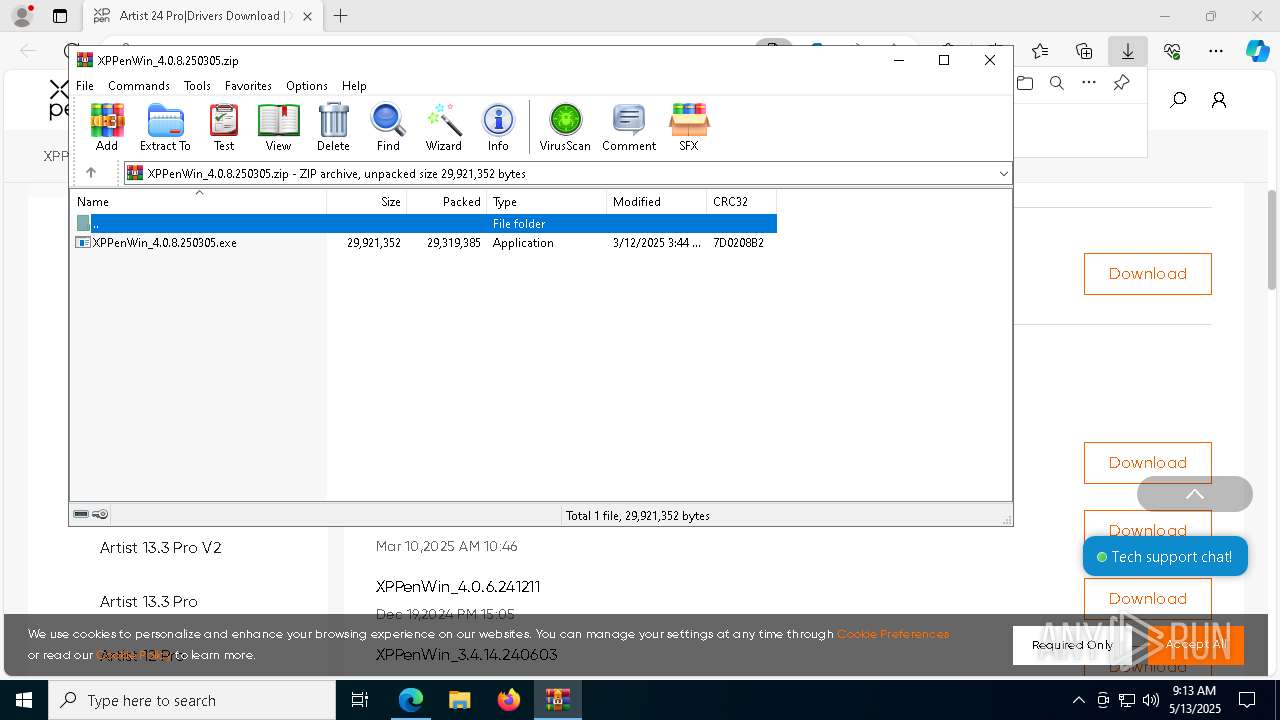Viewport: 1280px width, 720px height.
Task: Click the Delete trash icon
Action: coord(333,127)
